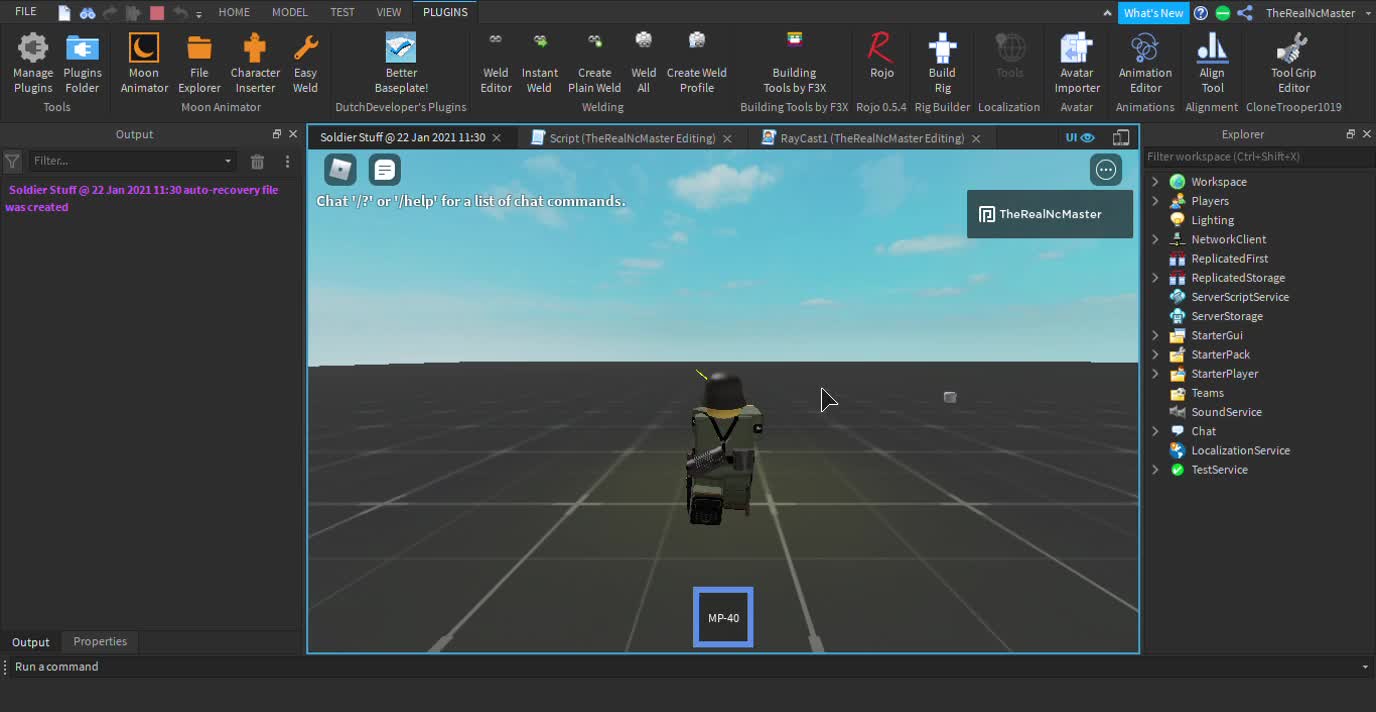Viewport: 1376px width, 712px height.
Task: Switch to the VIEW ribbon tab
Action: coord(389,12)
